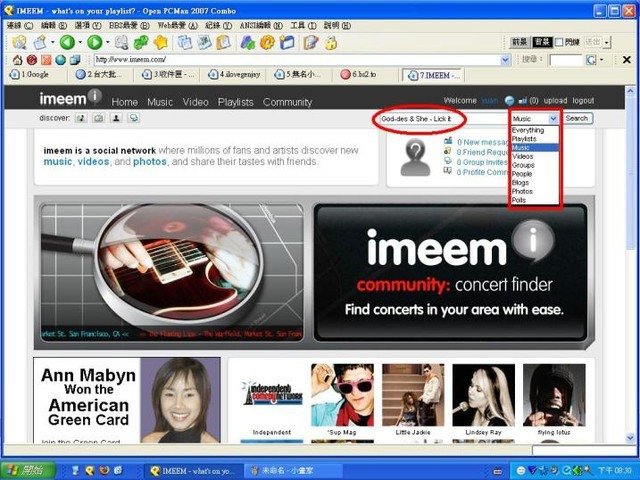The image size is (640, 480).
Task: Click the 開始 Start button
Action: 28,470
